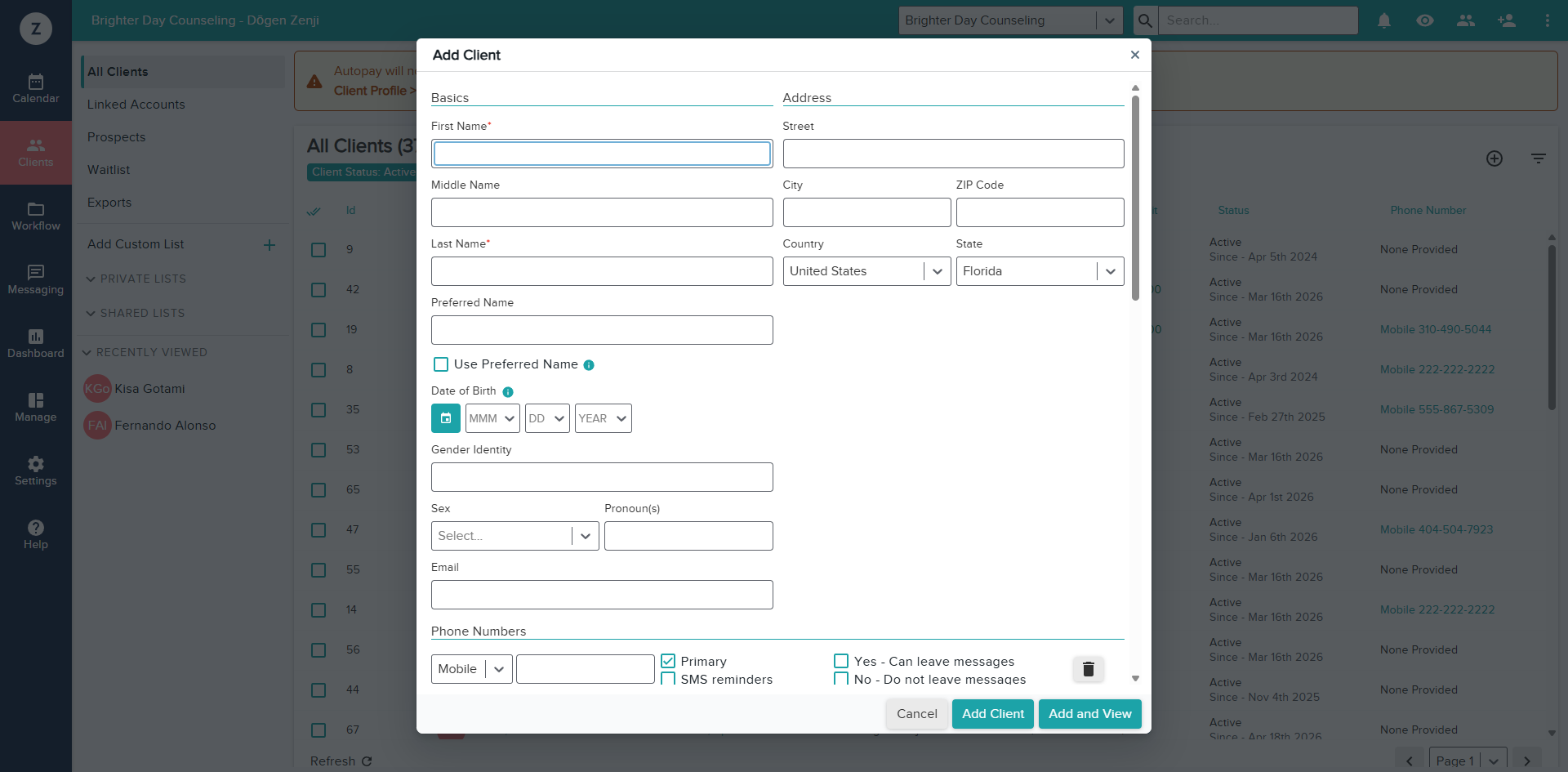Image resolution: width=1568 pixels, height=772 pixels.
Task: Delete the phone number with trash icon
Action: [1089, 670]
